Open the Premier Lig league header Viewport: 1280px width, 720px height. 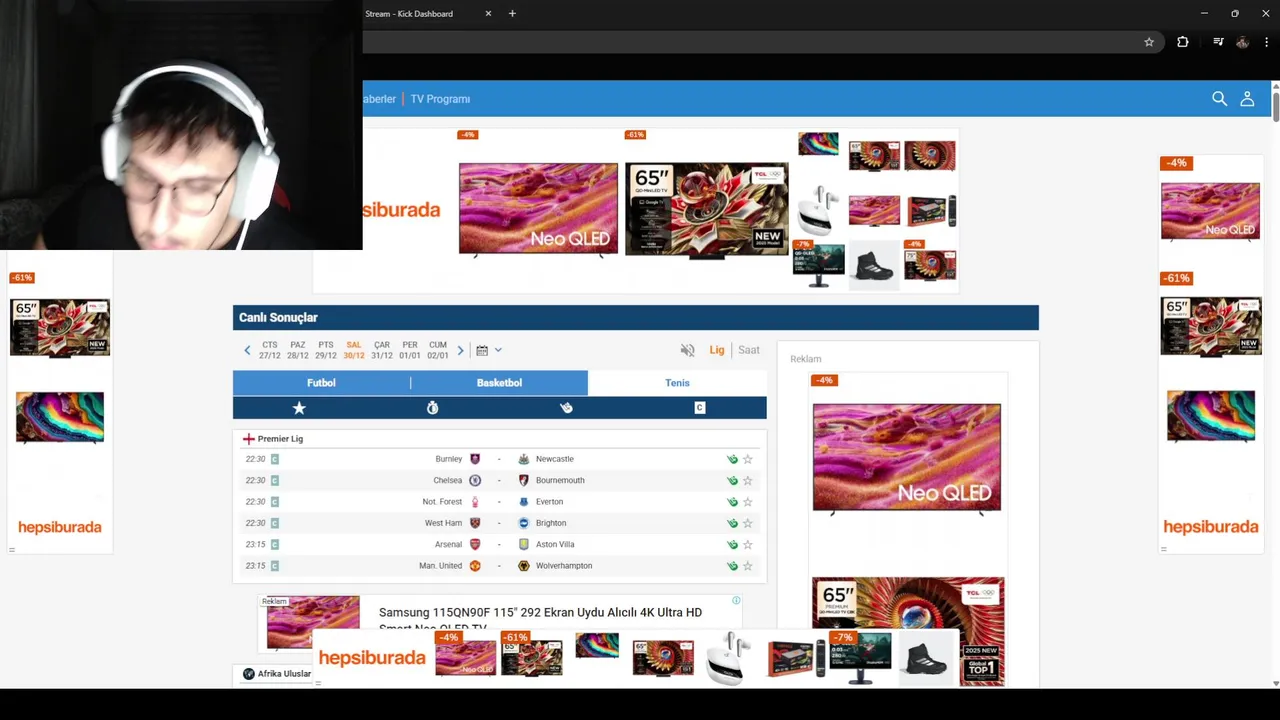[280, 439]
